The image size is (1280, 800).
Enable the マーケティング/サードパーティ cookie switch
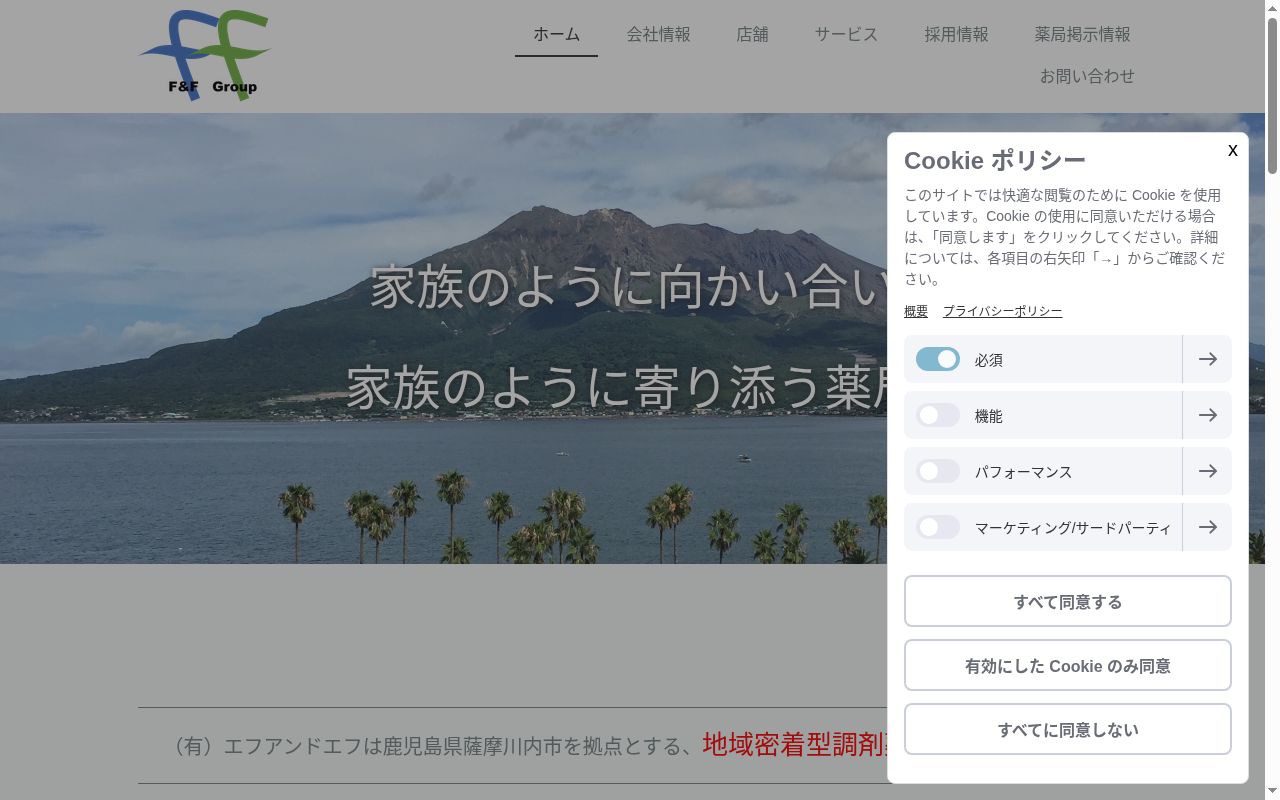pos(938,527)
